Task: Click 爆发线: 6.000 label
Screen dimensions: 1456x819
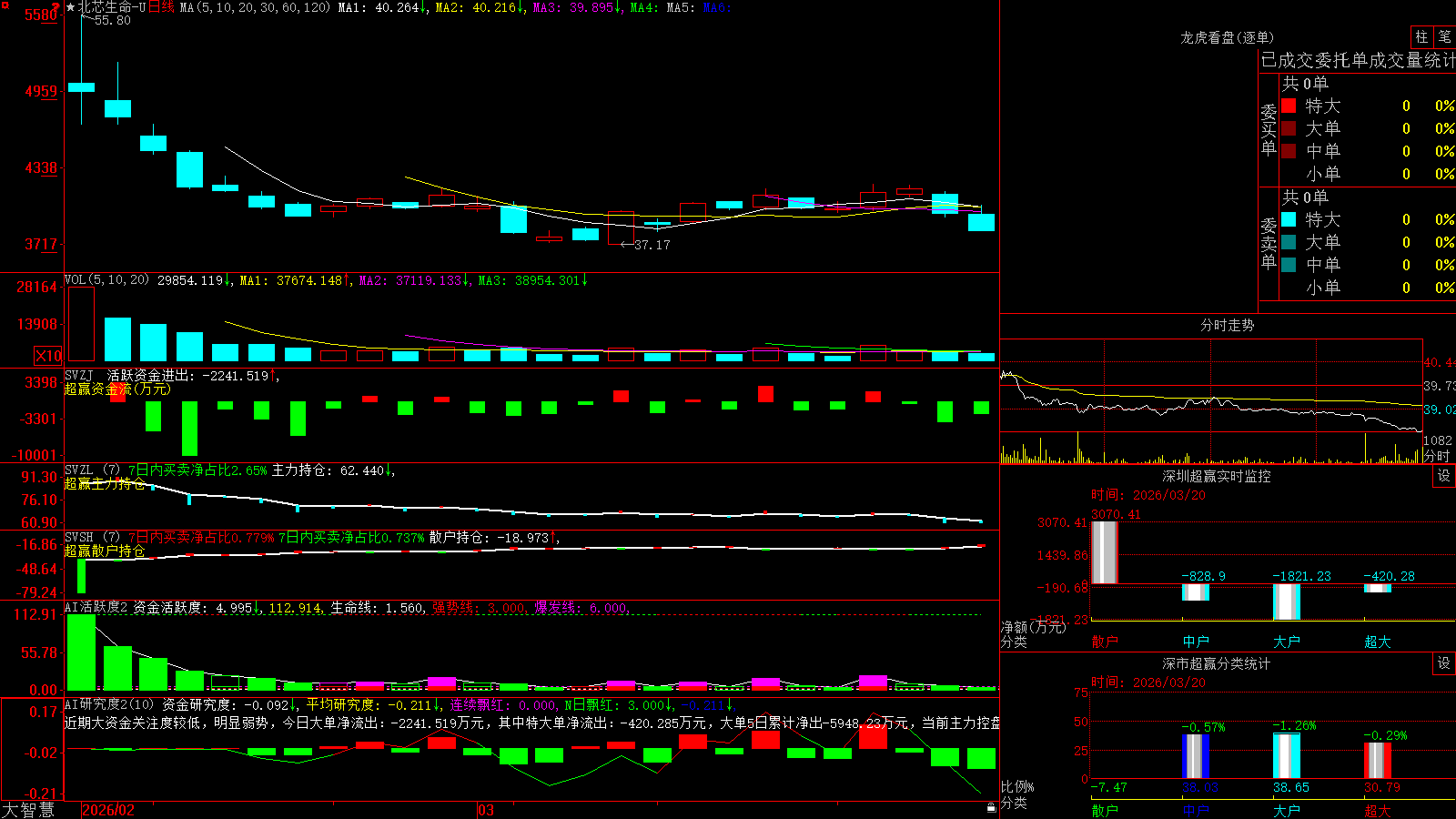Action: point(581,607)
